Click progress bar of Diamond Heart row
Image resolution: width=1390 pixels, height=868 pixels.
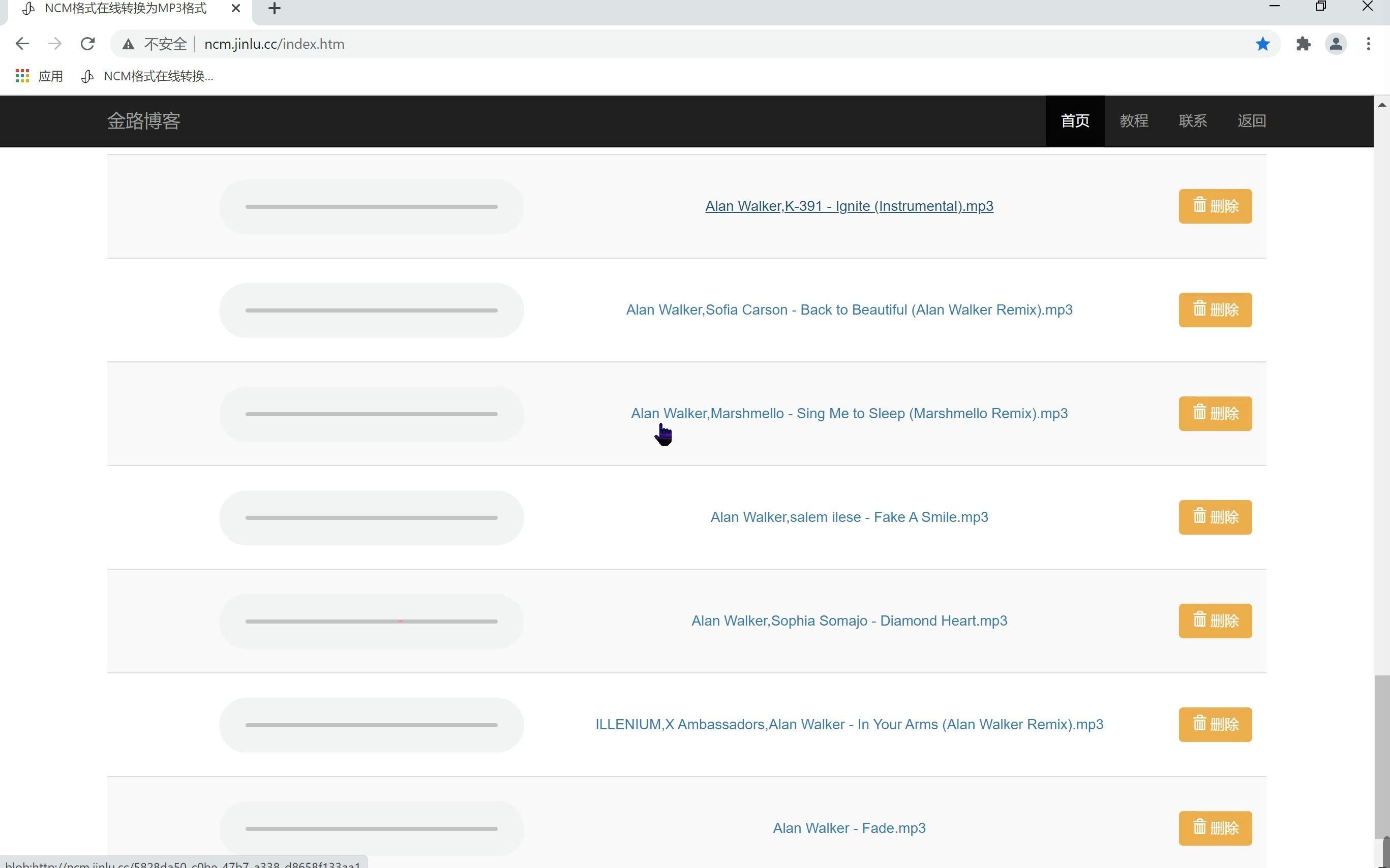(x=372, y=621)
